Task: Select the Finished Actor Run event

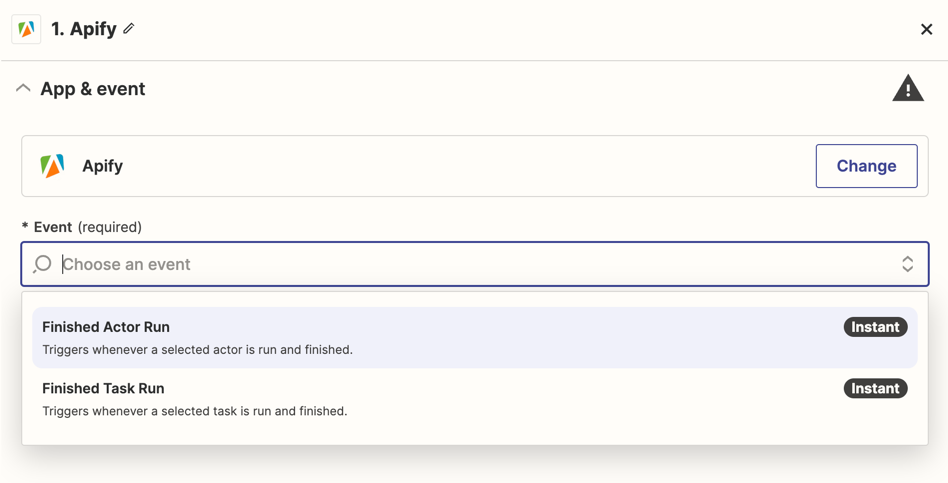Action: (x=106, y=327)
